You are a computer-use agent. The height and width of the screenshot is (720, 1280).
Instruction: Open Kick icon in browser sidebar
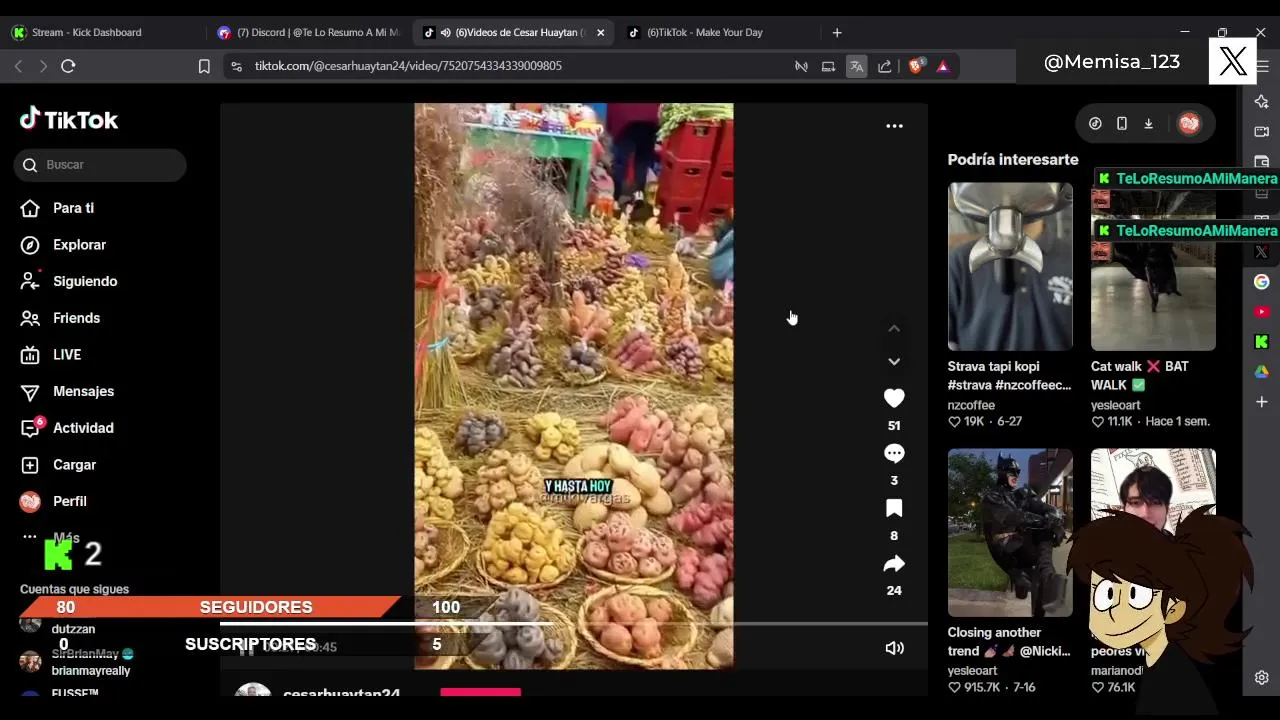tap(1261, 342)
